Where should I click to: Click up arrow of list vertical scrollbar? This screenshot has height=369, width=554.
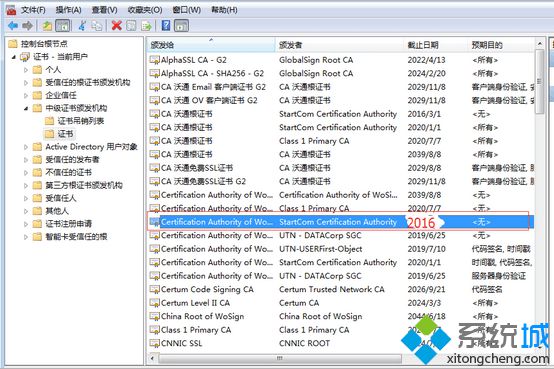[540, 44]
